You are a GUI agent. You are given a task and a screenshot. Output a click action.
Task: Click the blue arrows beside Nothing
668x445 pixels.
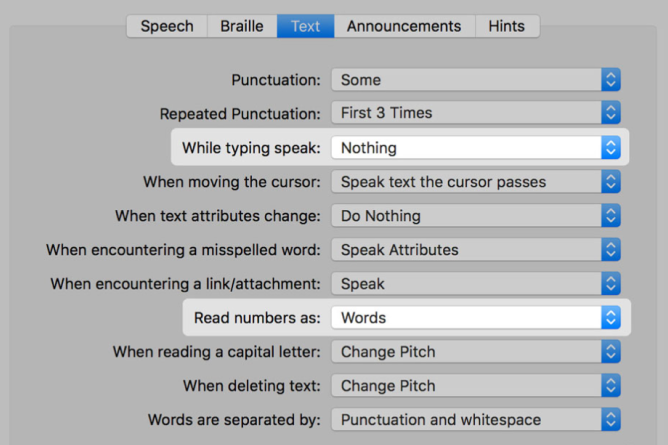pos(611,148)
